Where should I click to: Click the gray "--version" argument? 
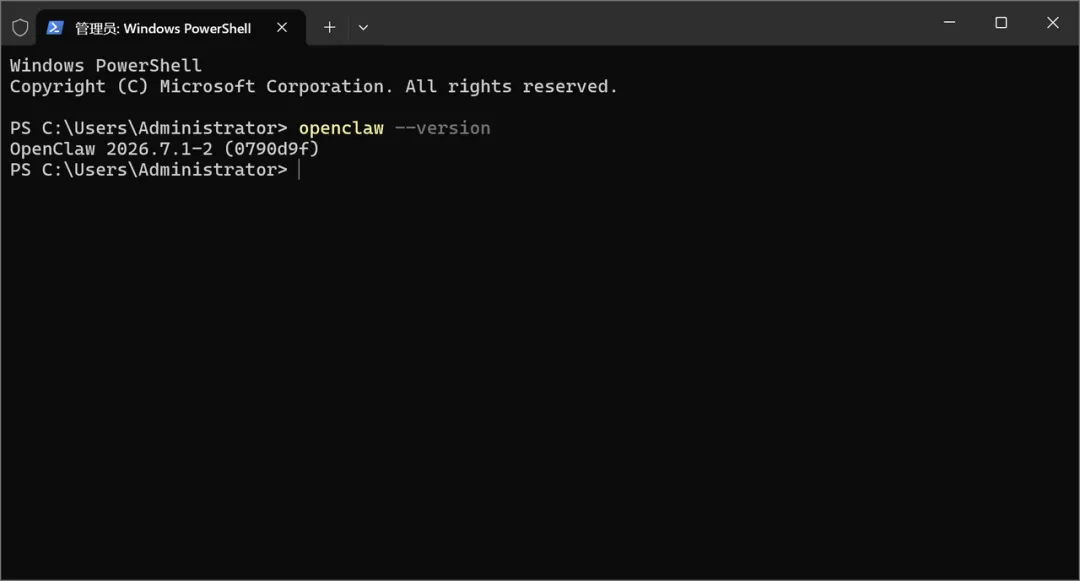click(442, 128)
